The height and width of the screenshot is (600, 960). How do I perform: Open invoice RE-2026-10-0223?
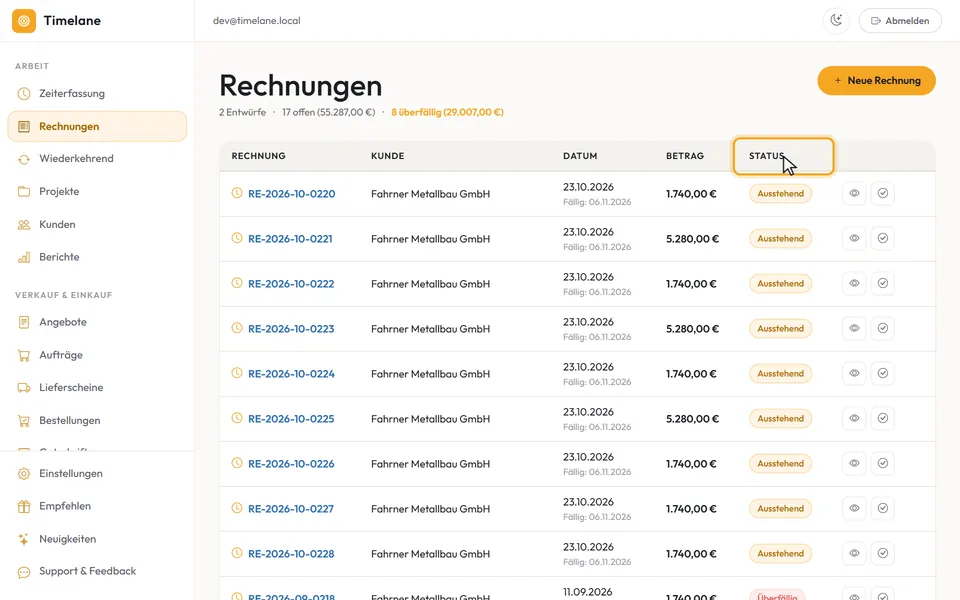[x=291, y=329]
